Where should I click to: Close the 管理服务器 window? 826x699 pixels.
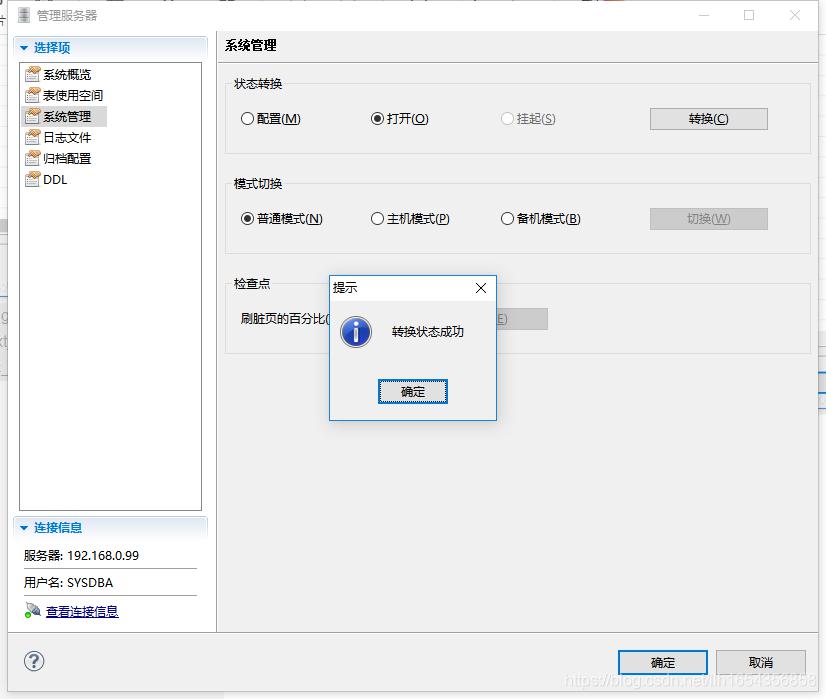click(x=795, y=15)
